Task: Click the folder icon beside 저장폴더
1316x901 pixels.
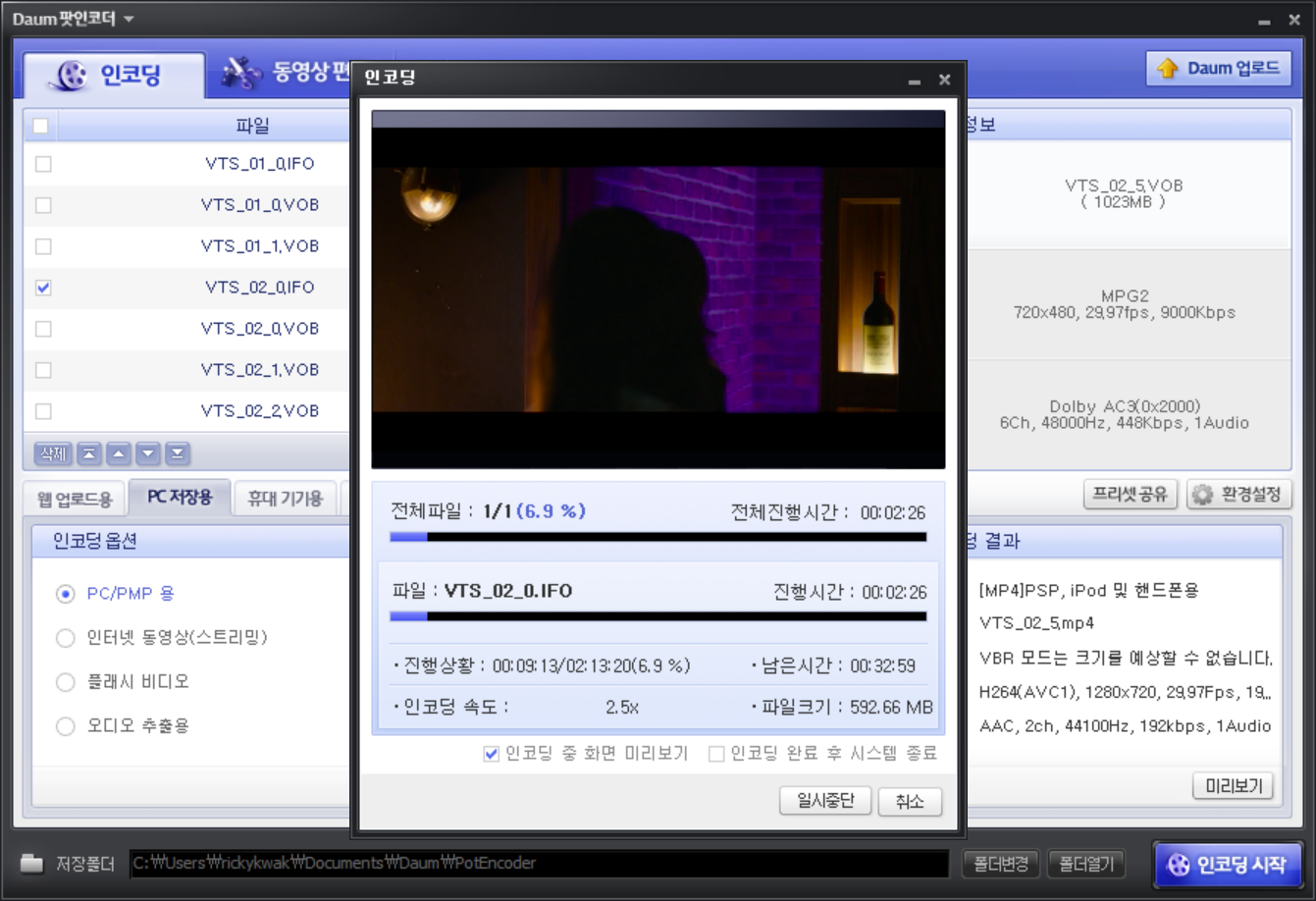Action: [32, 864]
